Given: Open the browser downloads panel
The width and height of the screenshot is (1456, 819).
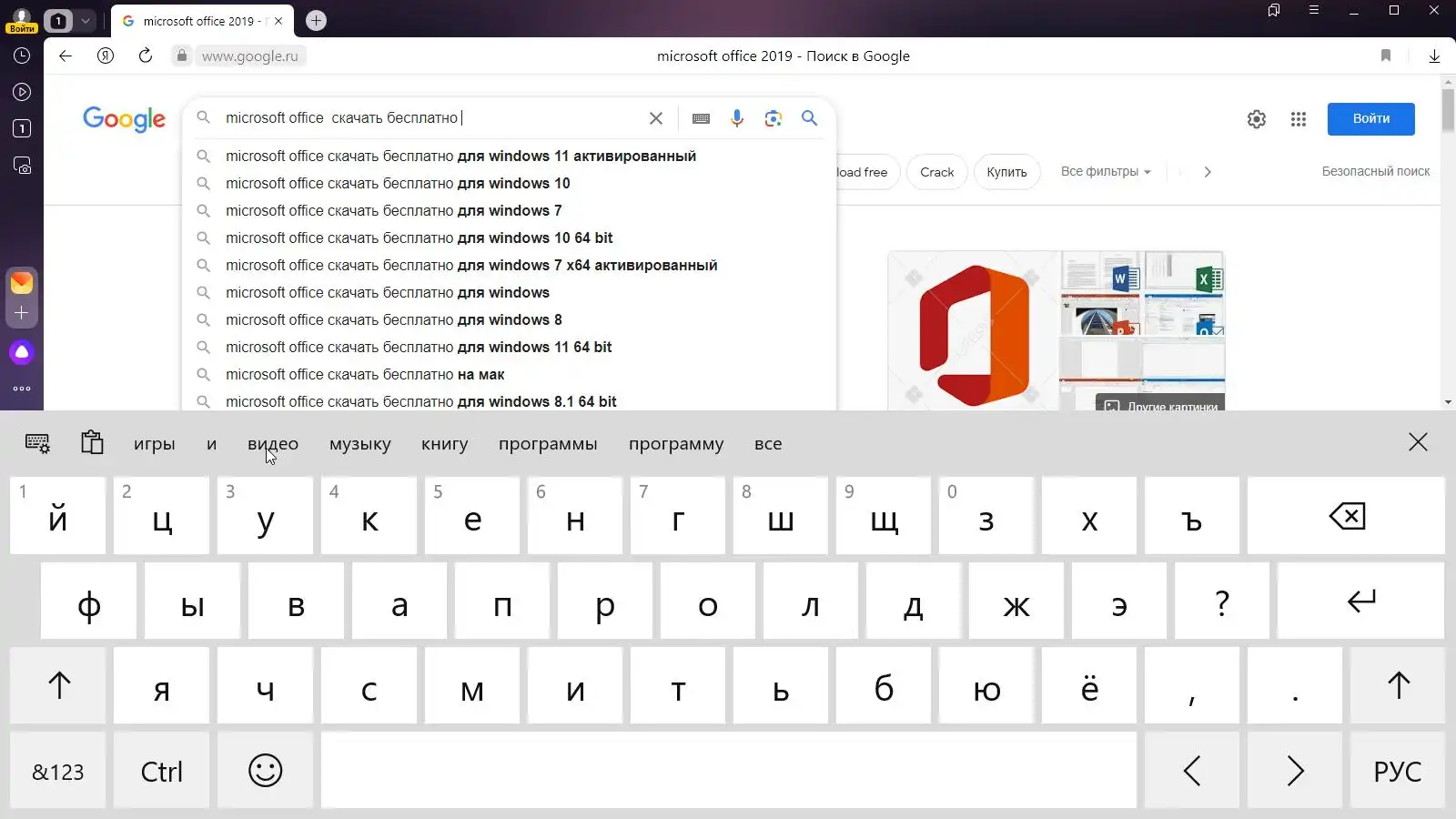Looking at the screenshot, I should tap(1434, 56).
